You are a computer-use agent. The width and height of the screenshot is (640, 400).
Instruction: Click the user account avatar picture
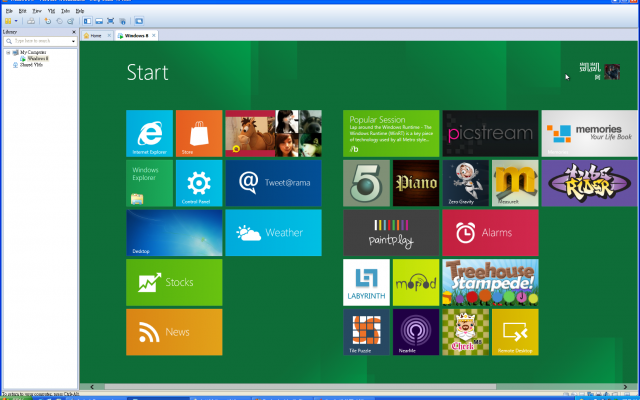click(x=612, y=72)
